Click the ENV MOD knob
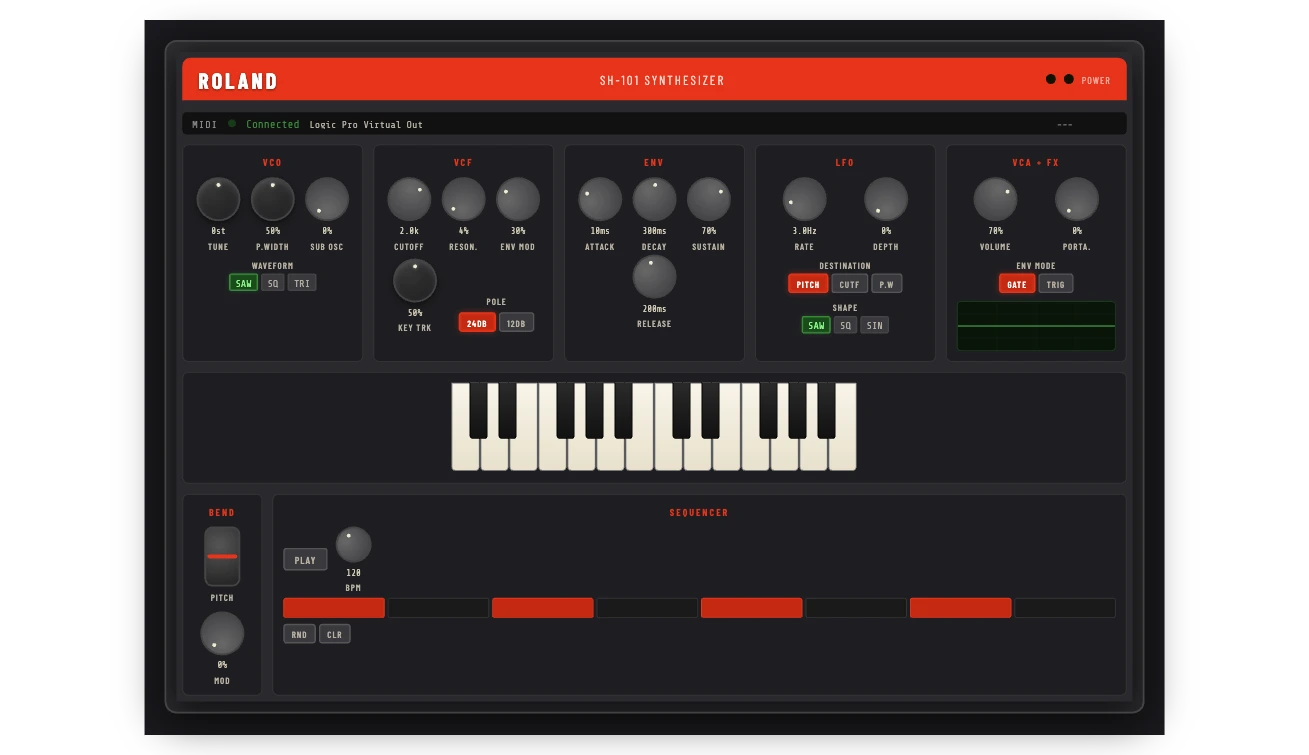This screenshot has width=1309, height=755. (x=518, y=199)
